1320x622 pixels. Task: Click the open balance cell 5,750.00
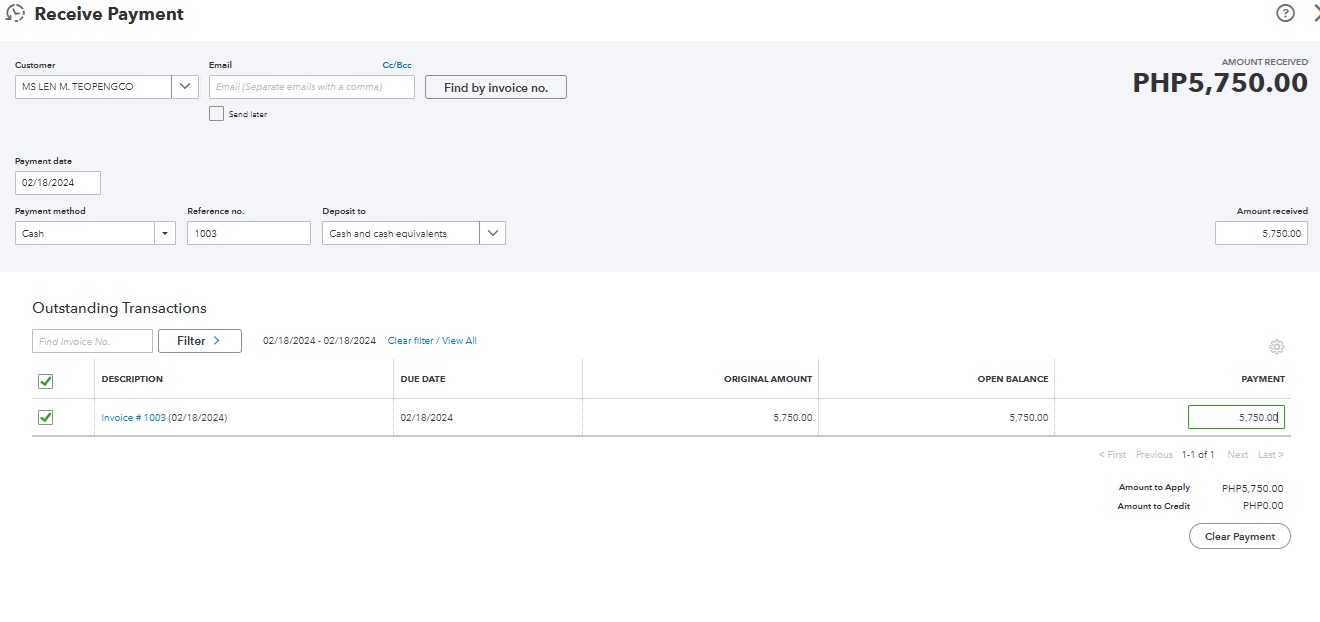1029,418
